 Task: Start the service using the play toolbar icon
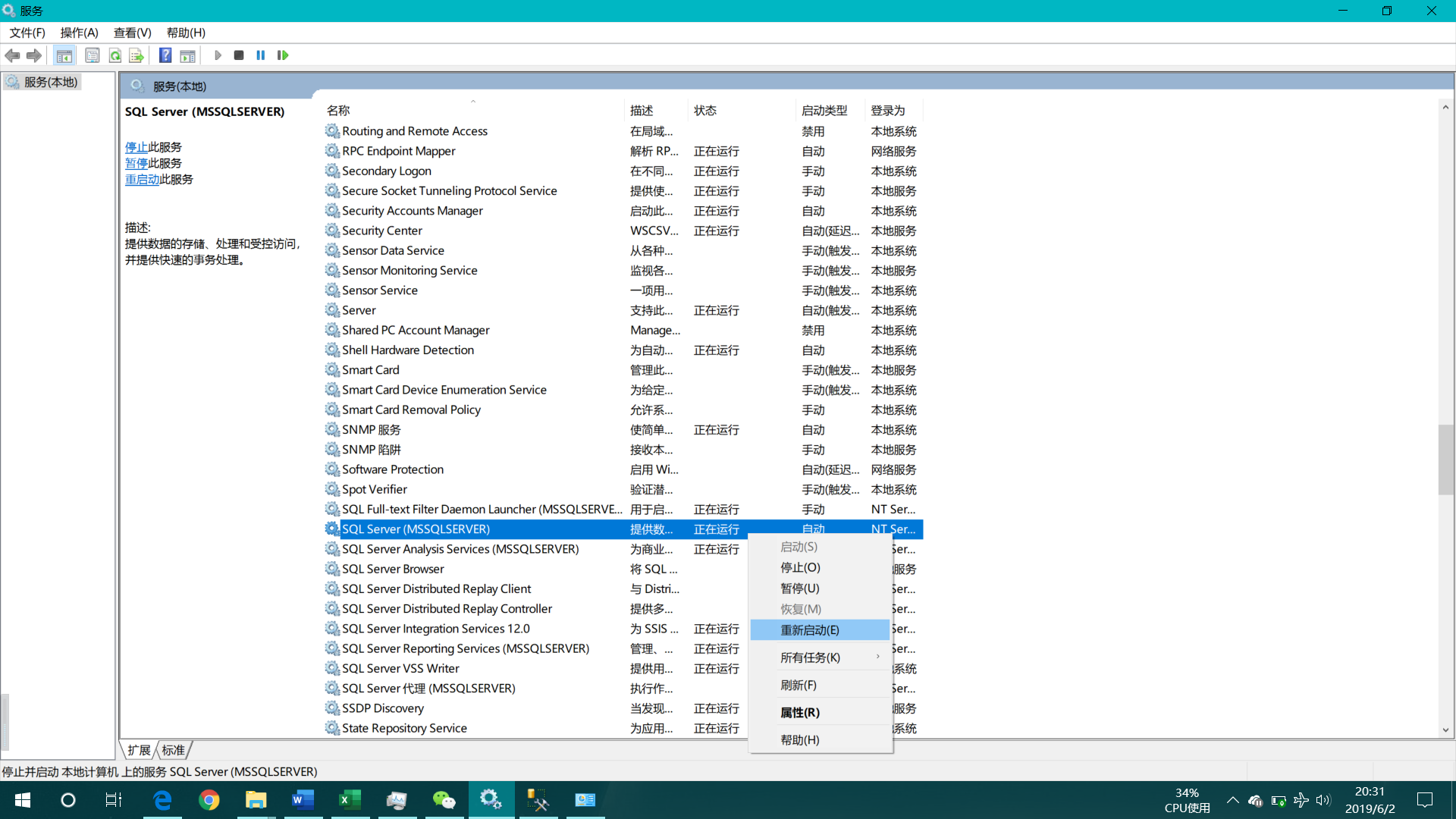click(218, 55)
